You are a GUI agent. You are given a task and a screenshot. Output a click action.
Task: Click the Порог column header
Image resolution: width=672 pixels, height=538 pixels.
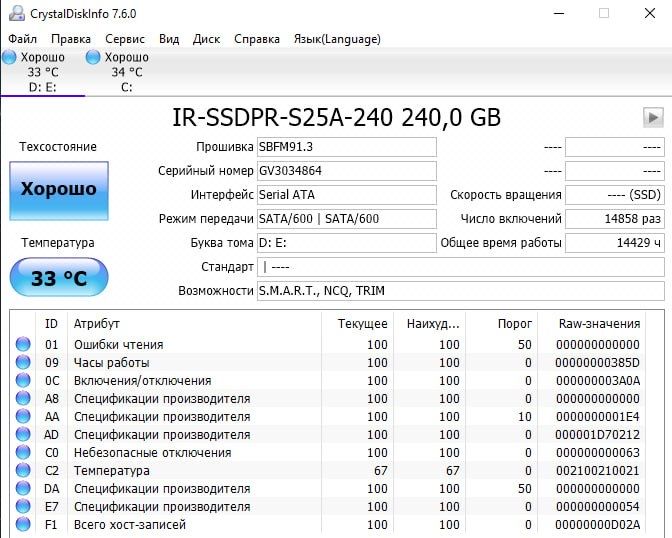501,324
